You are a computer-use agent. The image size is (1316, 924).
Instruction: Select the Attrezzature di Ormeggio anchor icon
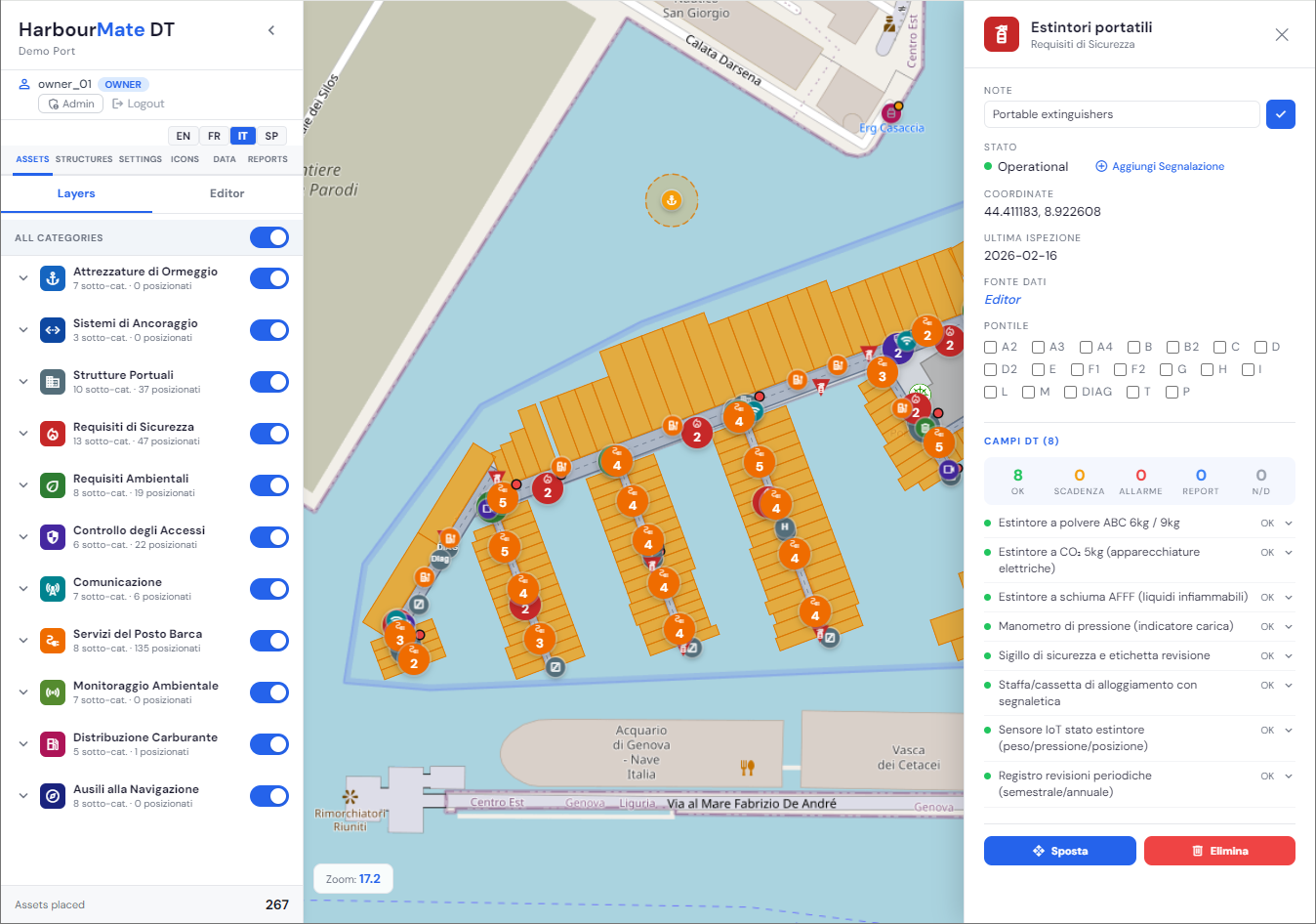52,278
